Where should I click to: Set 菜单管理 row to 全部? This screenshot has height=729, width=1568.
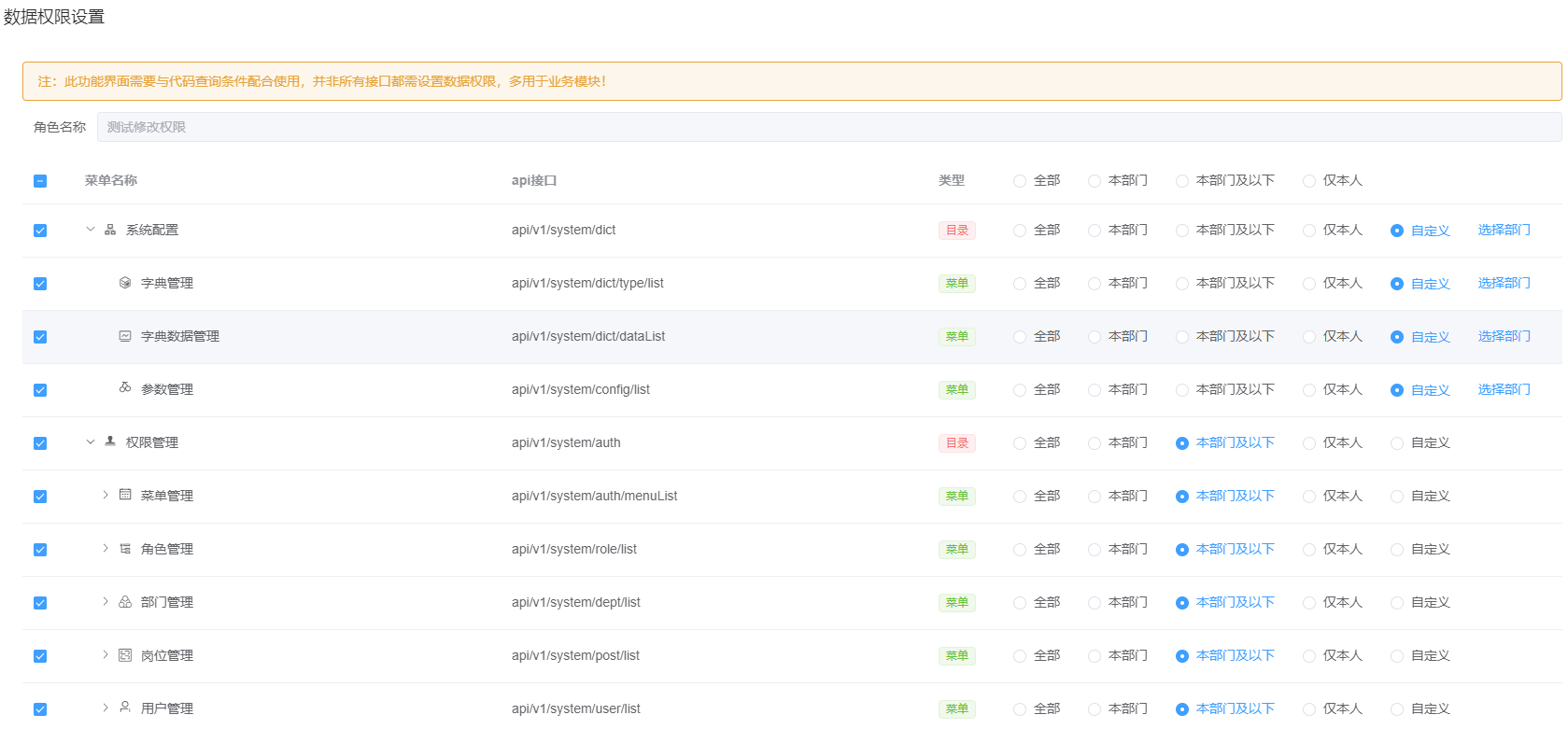coord(1020,497)
